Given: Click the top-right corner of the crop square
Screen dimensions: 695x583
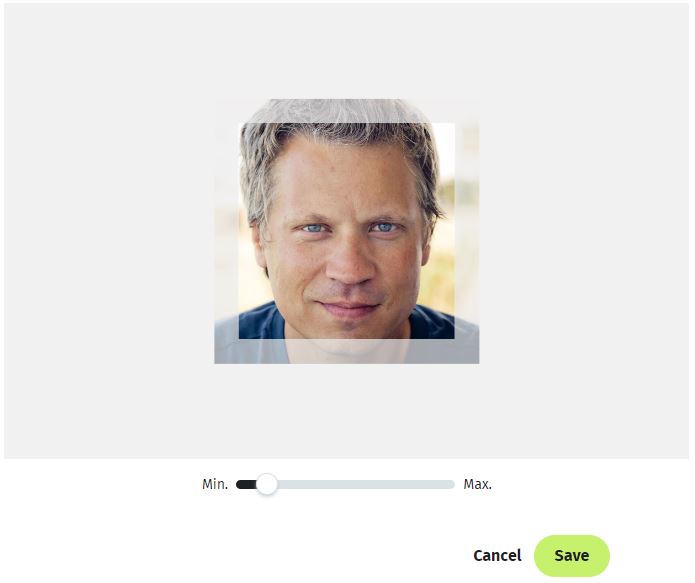Looking at the screenshot, I should pyautogui.click(x=454, y=123).
